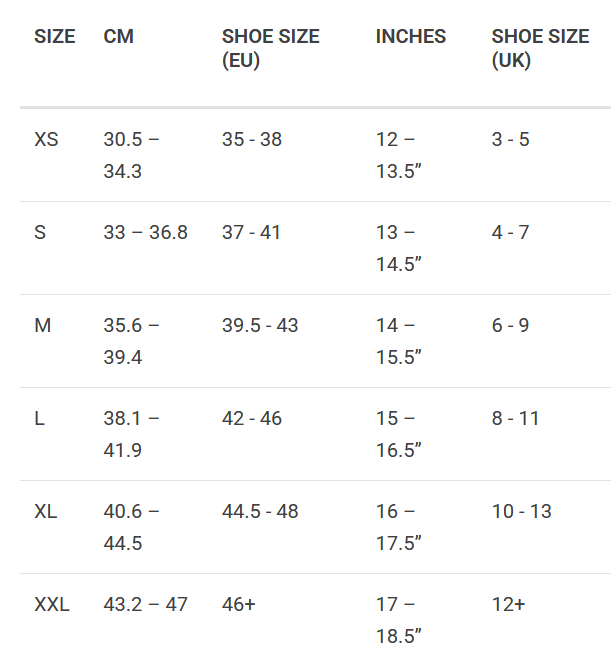Click the M size row label

(43, 326)
